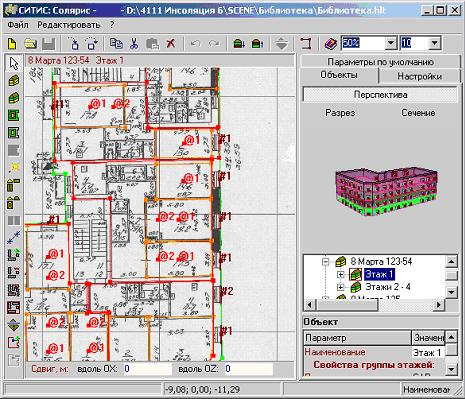Click the Параметр column header

coord(357,338)
